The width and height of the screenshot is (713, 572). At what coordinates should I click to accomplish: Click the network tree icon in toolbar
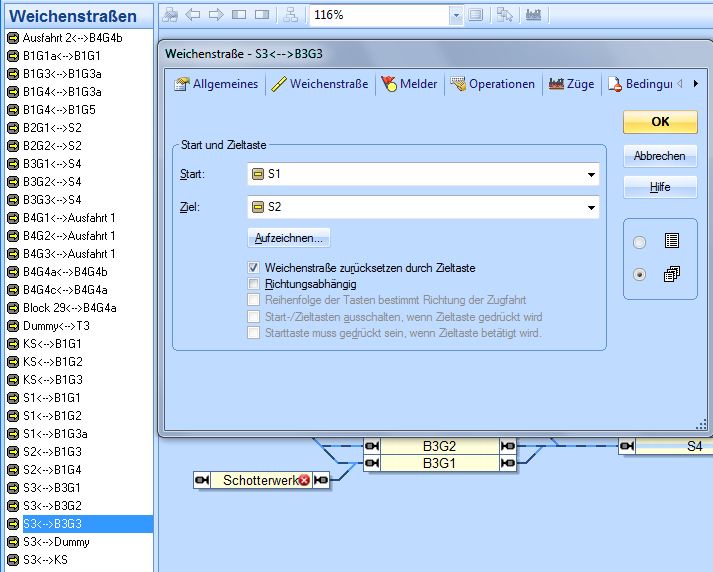coord(290,15)
